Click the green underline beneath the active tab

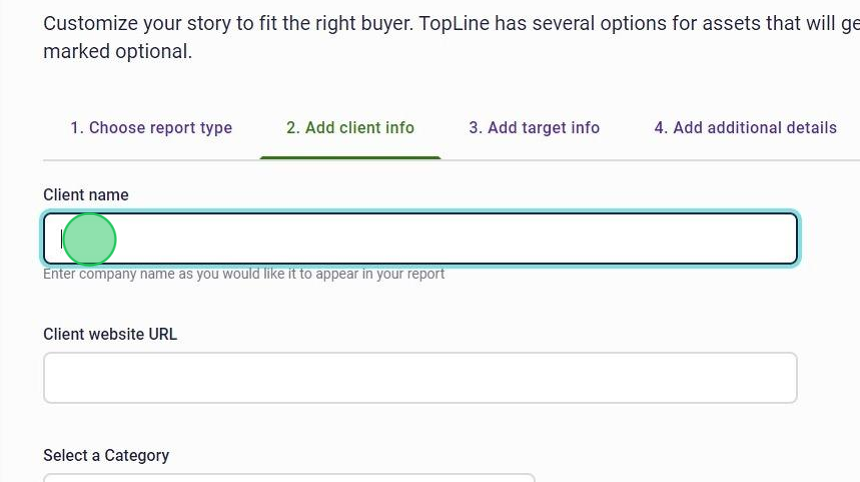tap(350, 157)
